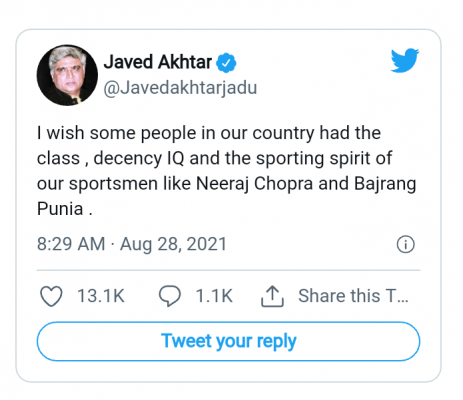Screen dimensions: 463x400
Task: Click the divider line below the timestamp
Action: point(228,270)
